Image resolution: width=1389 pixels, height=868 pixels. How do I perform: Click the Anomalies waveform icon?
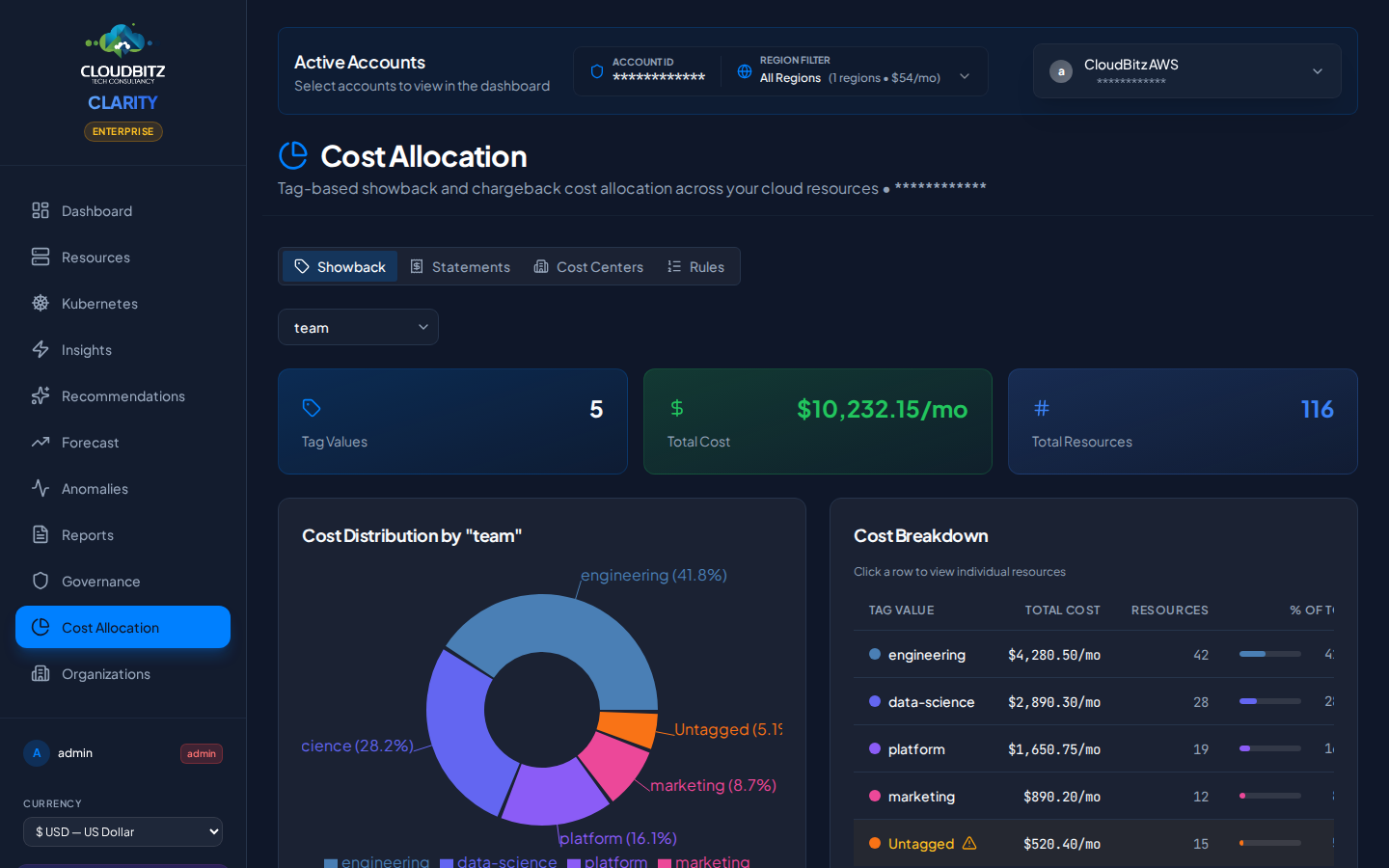coord(40,488)
